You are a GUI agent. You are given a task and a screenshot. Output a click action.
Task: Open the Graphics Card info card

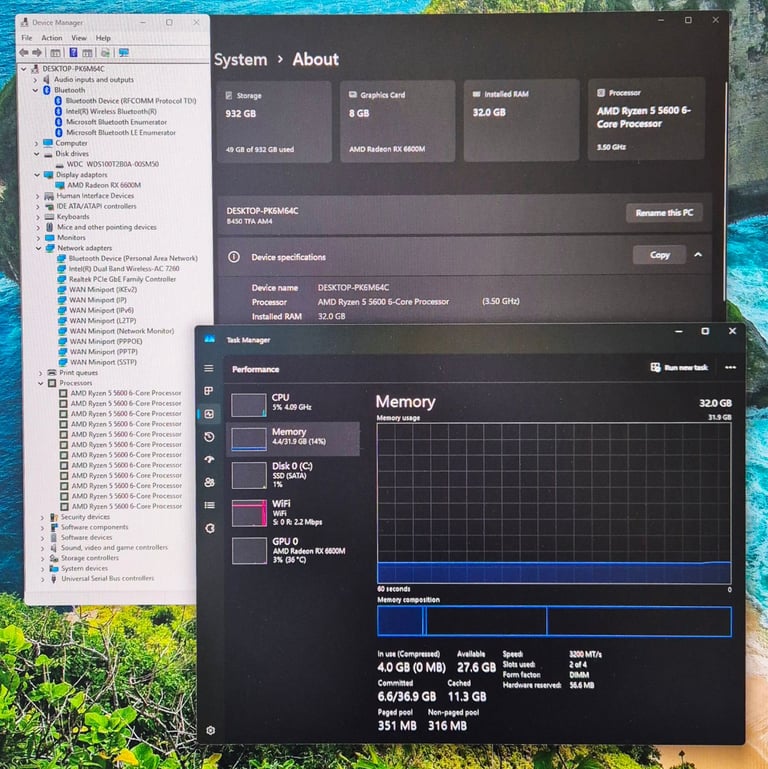[397, 121]
